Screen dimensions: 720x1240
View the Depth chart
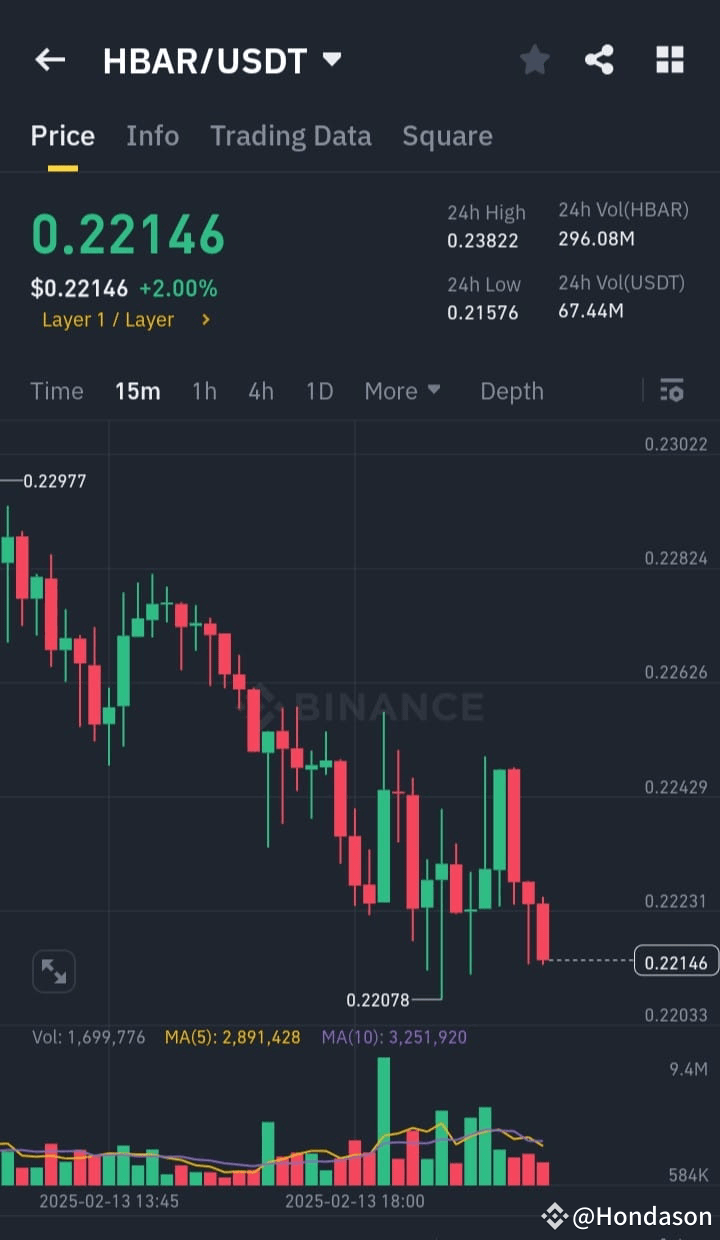(x=511, y=391)
